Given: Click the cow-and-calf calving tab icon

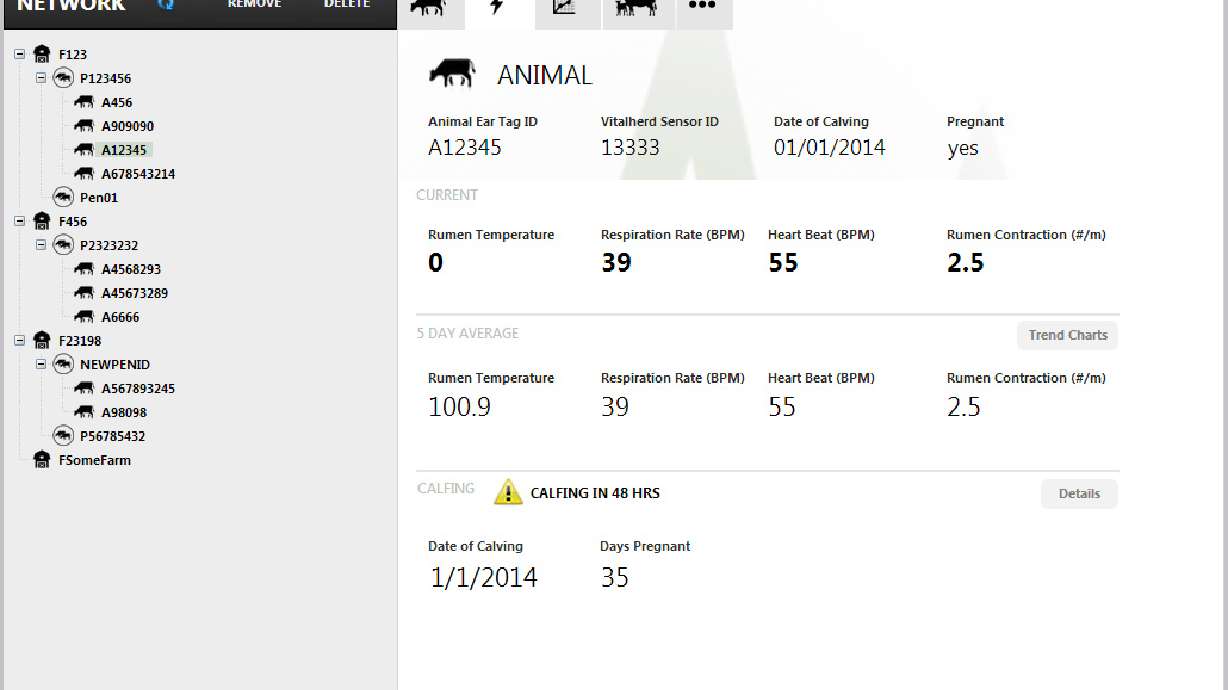Looking at the screenshot, I should point(637,8).
